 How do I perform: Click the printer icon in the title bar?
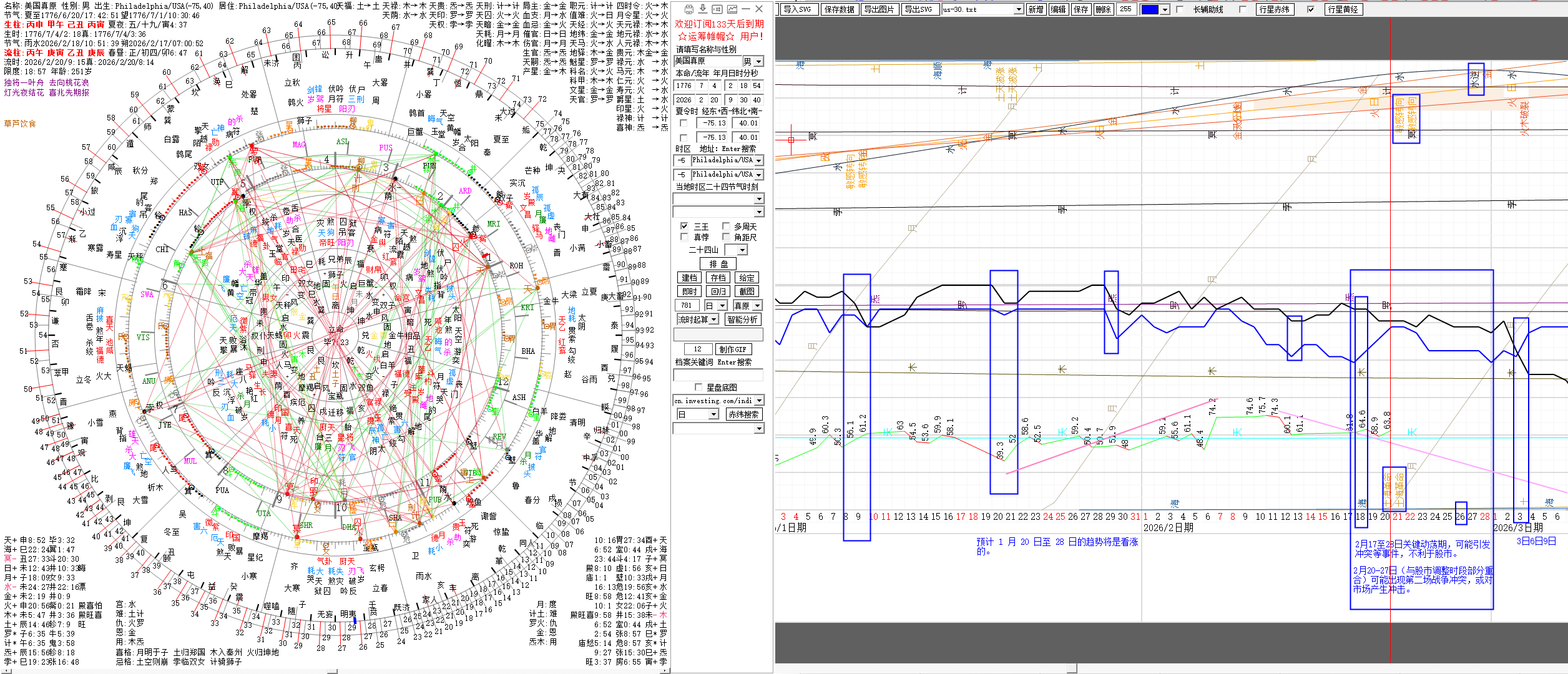(688, 9)
